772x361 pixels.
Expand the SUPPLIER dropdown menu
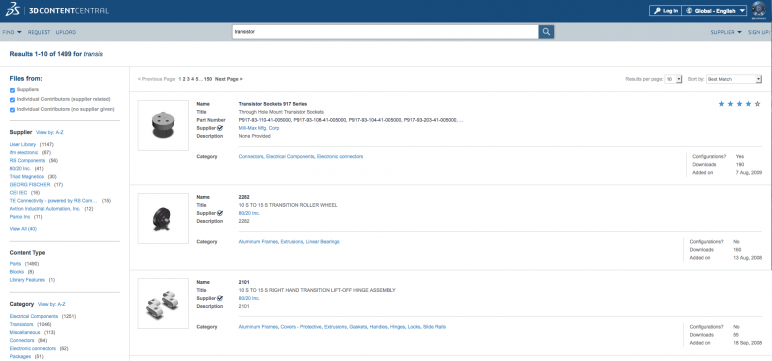tap(726, 32)
